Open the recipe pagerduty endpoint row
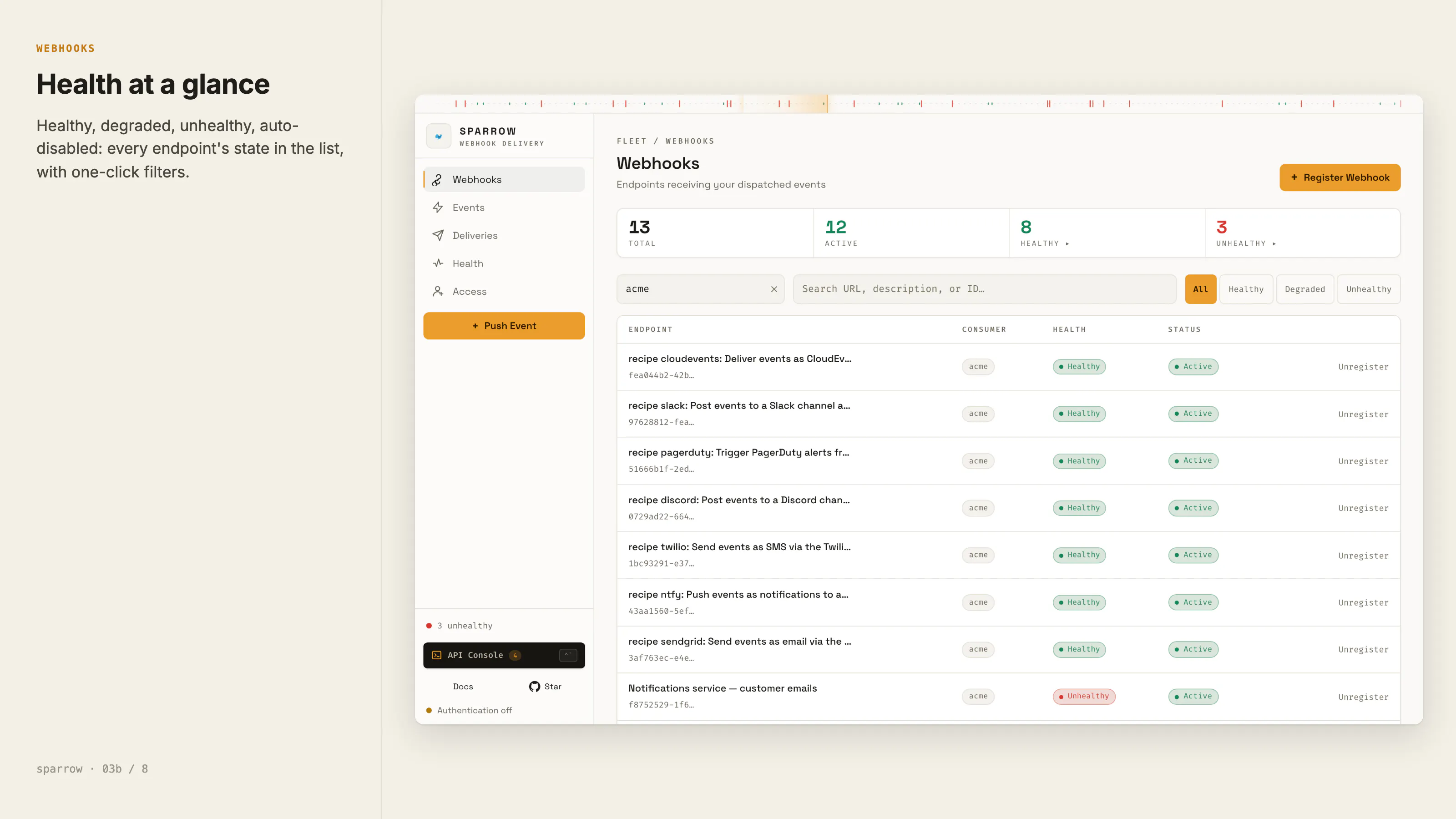 coord(1008,460)
